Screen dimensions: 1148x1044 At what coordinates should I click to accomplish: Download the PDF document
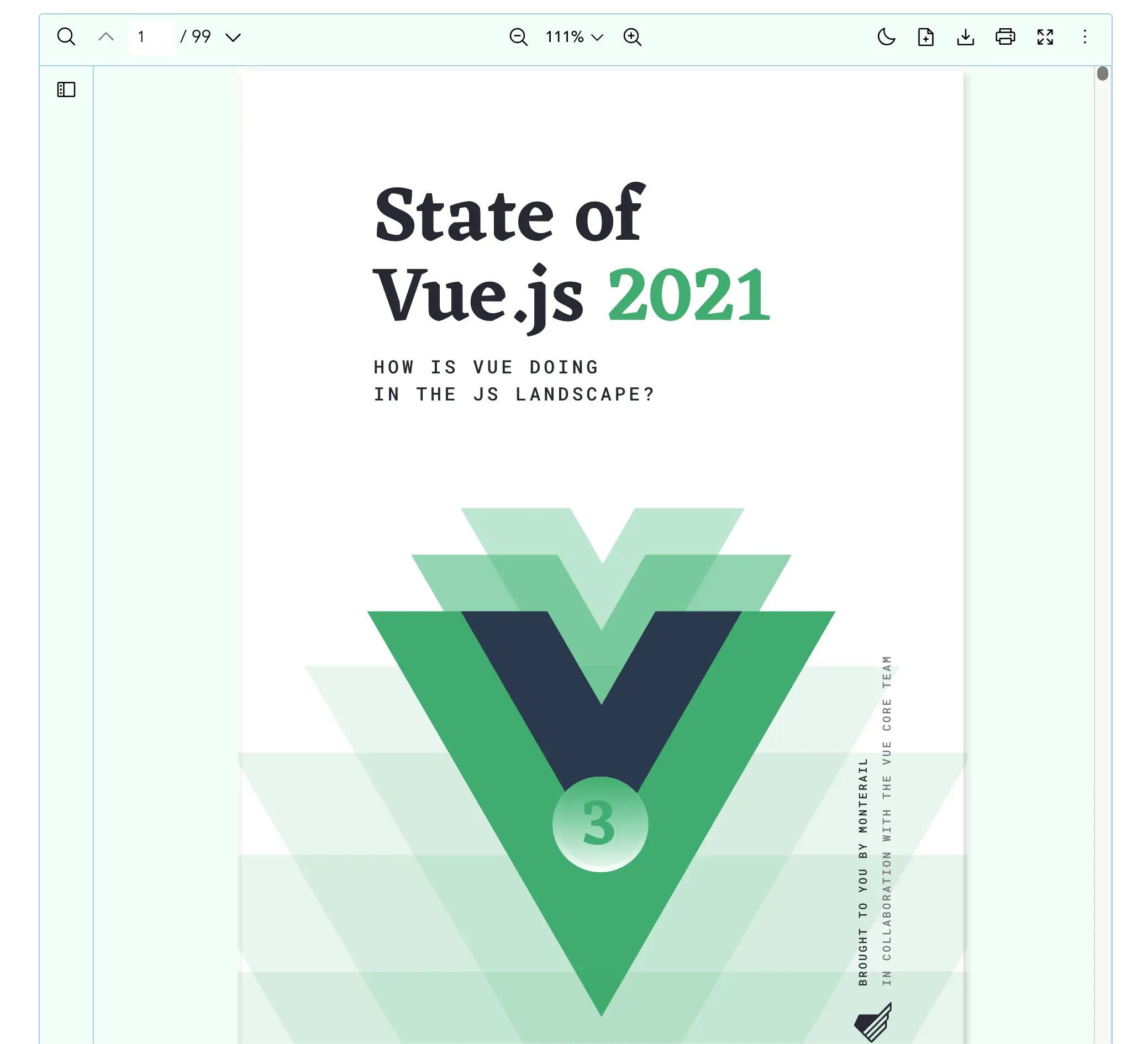pyautogui.click(x=965, y=37)
